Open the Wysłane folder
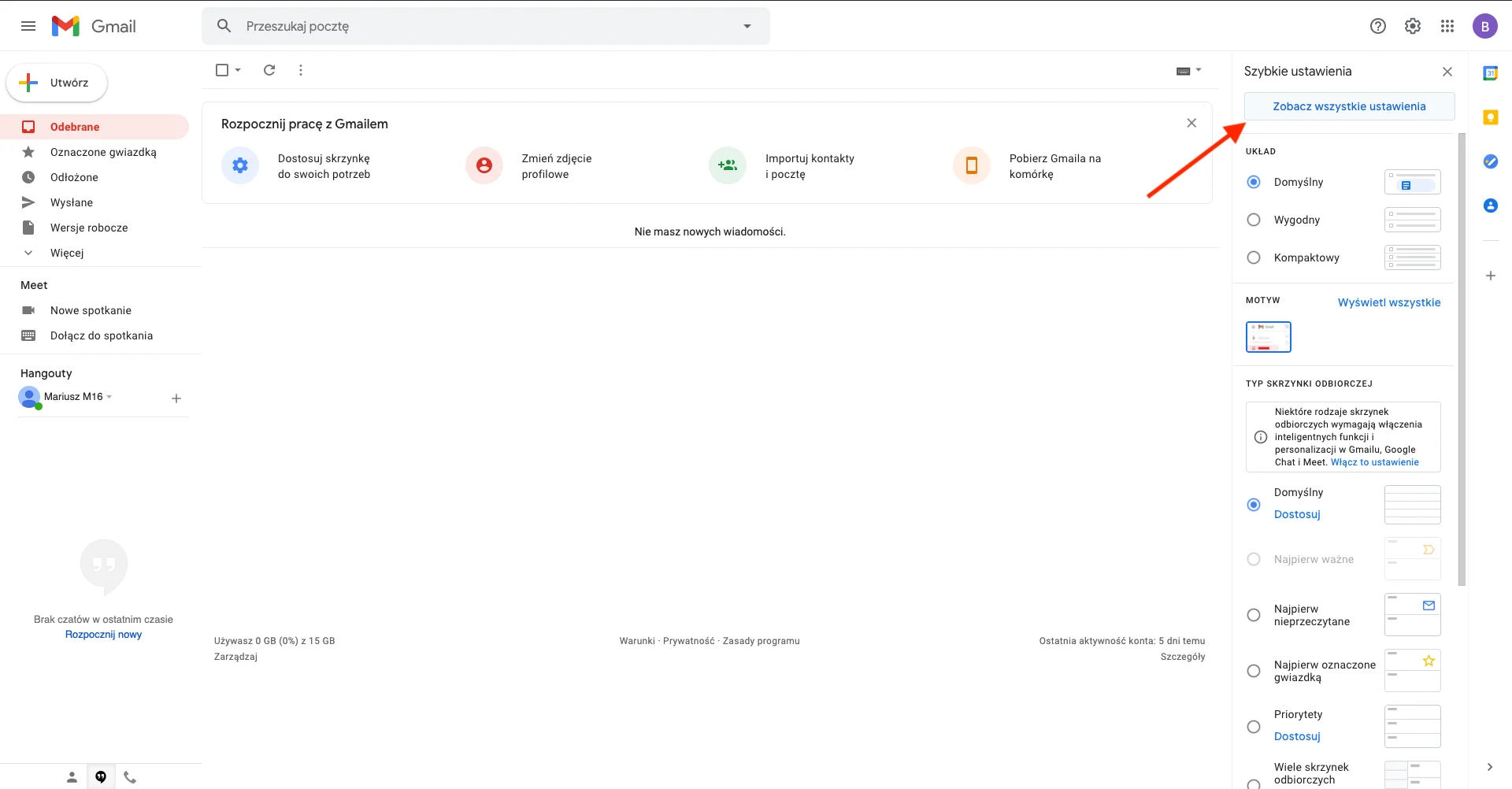1512x789 pixels. (71, 202)
